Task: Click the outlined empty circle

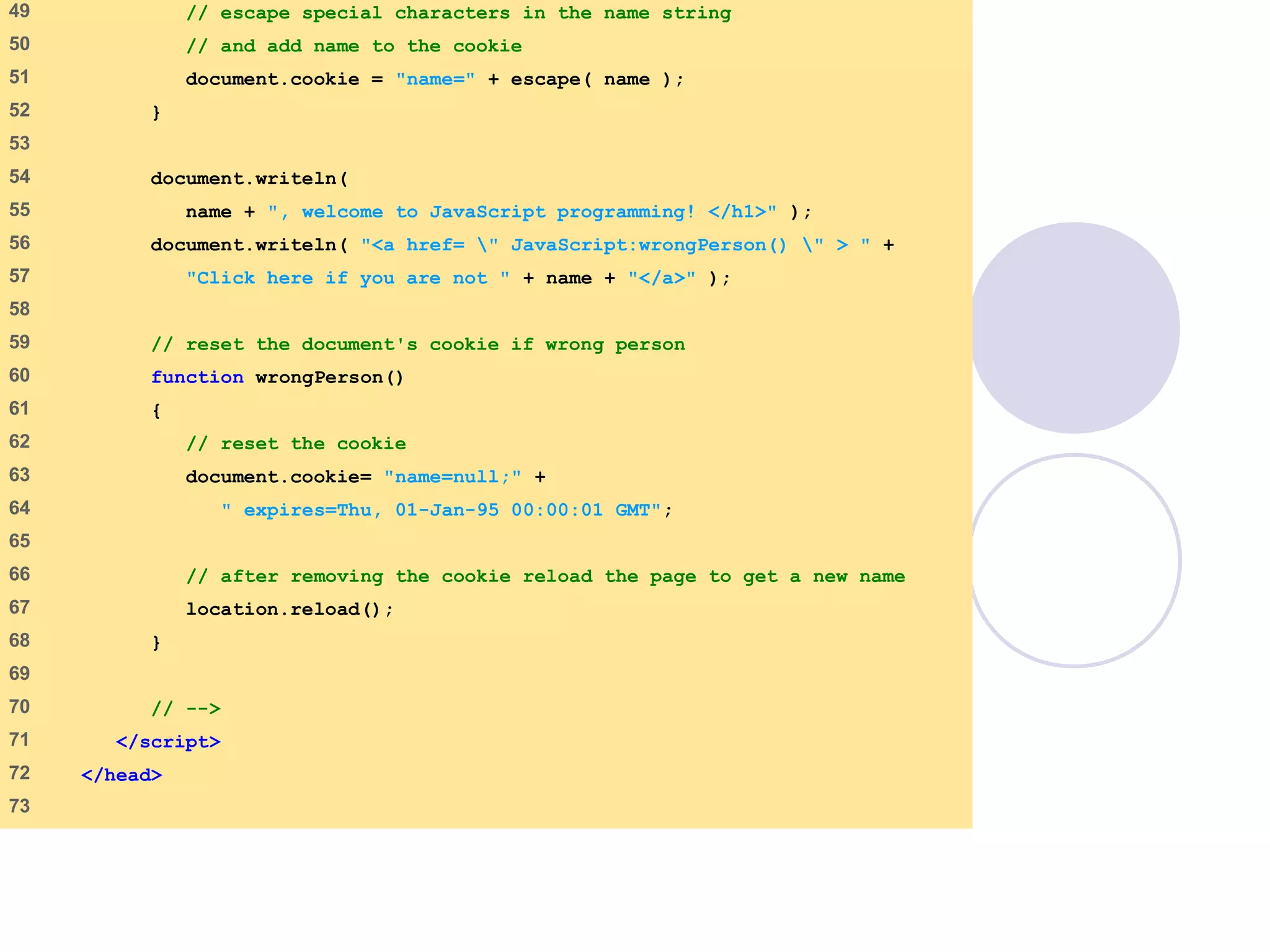Action: [x=1075, y=561]
